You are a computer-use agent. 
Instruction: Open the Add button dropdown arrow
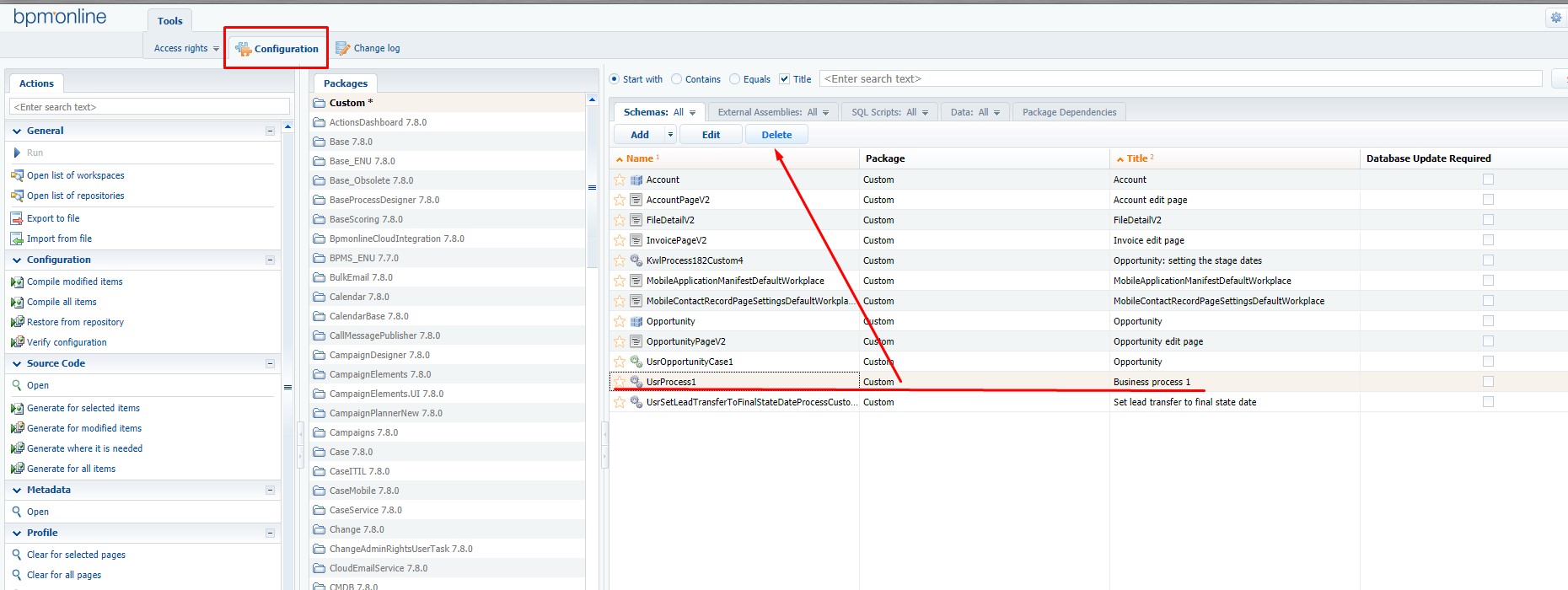coord(670,135)
